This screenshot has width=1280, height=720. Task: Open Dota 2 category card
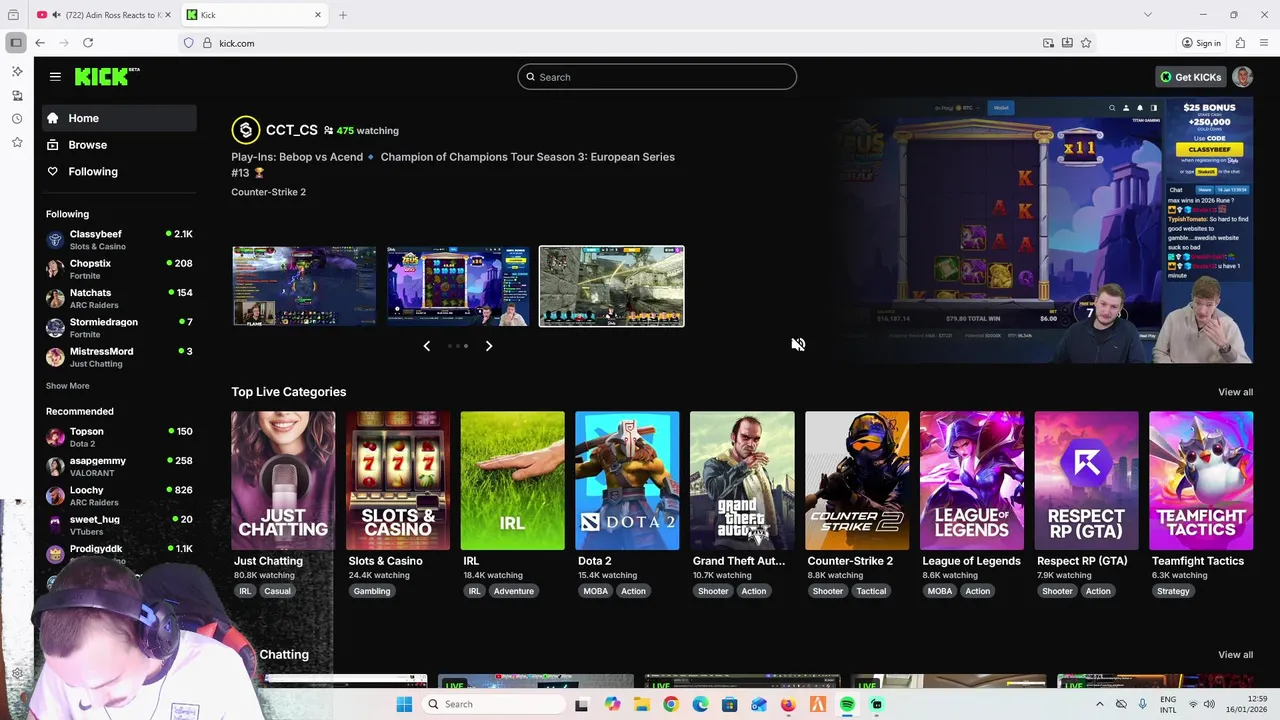click(x=627, y=481)
